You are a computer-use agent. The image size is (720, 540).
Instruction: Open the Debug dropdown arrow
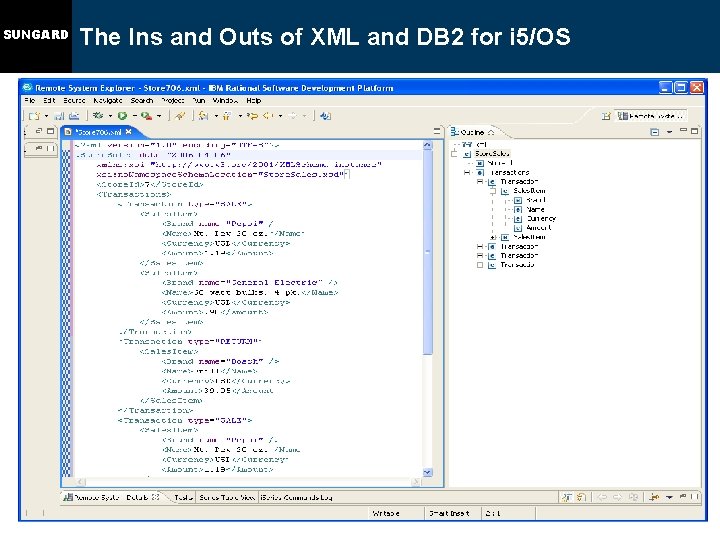click(x=110, y=117)
